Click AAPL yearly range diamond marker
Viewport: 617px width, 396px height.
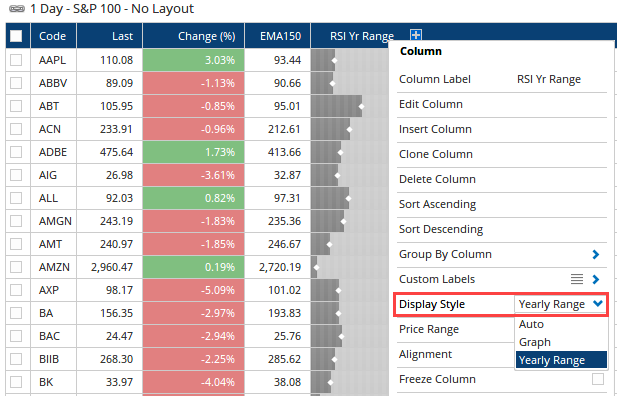[x=334, y=61]
